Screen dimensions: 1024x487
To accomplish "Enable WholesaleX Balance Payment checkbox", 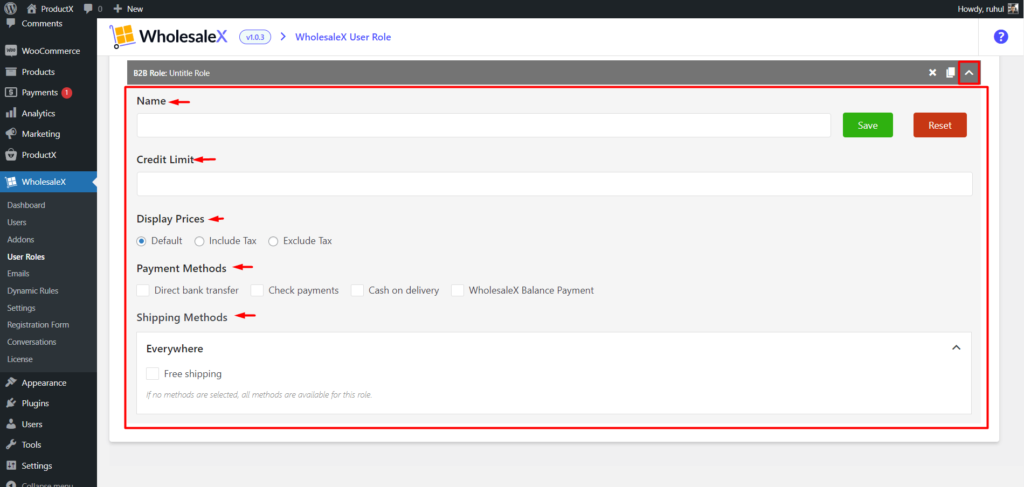I will tap(457, 290).
